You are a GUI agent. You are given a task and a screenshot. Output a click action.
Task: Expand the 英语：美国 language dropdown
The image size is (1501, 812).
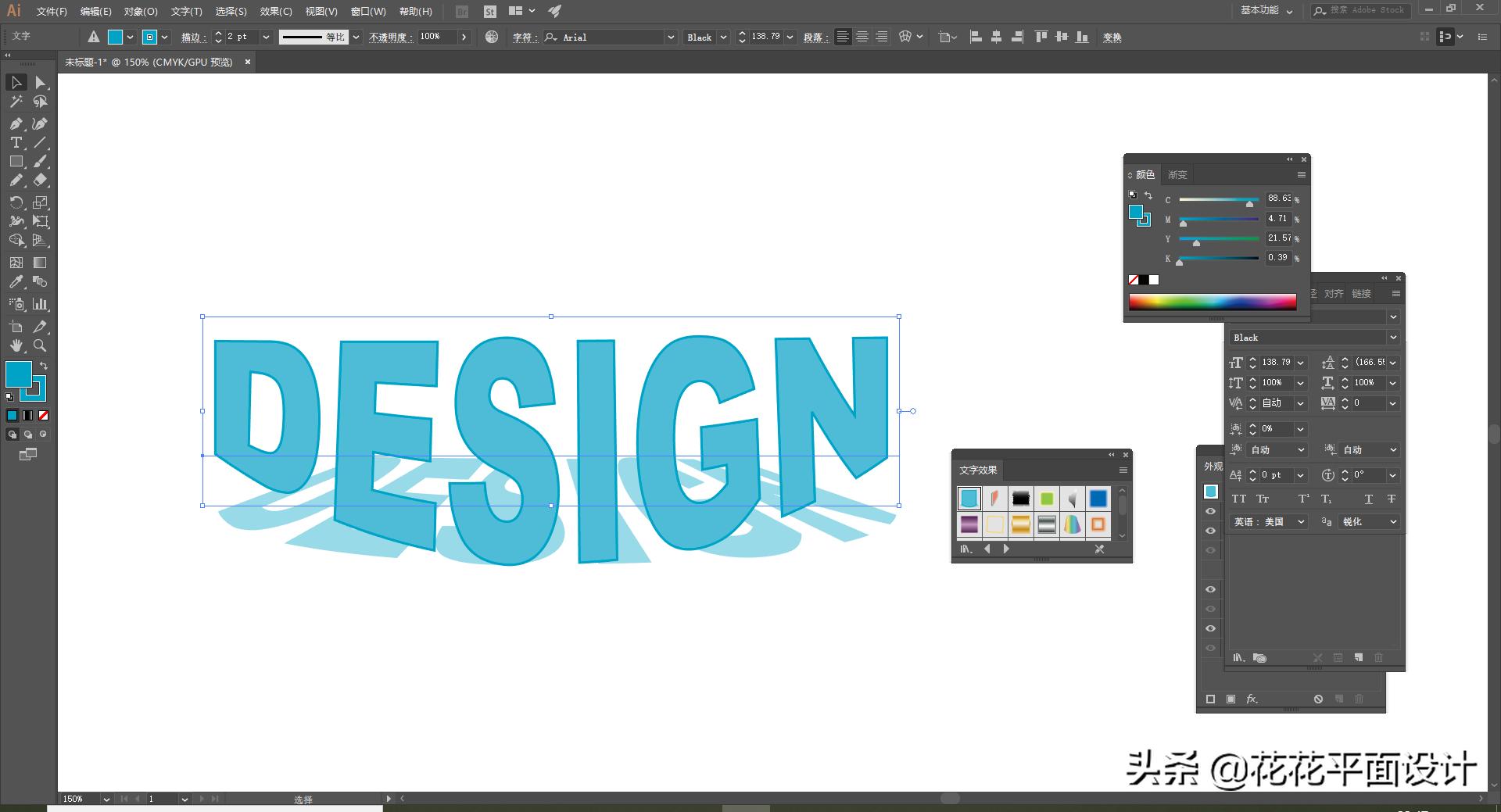(1301, 521)
